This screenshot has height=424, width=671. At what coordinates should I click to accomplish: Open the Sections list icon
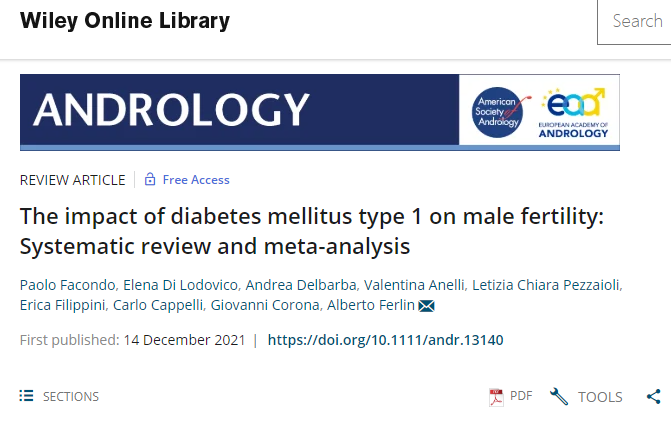(x=26, y=396)
